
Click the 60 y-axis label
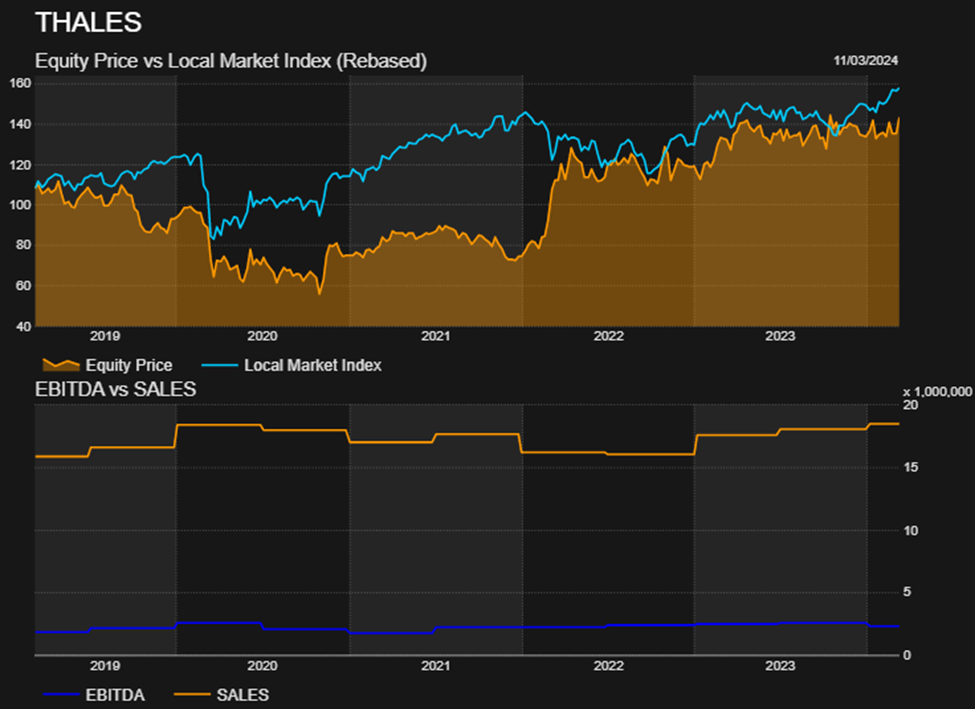pyautogui.click(x=23, y=286)
